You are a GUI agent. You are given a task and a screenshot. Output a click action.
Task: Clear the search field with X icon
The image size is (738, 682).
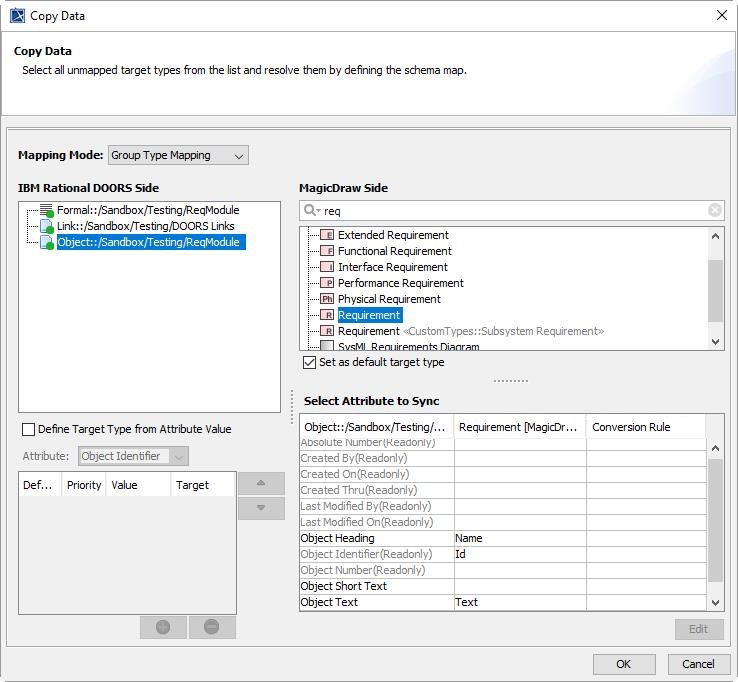pos(715,210)
